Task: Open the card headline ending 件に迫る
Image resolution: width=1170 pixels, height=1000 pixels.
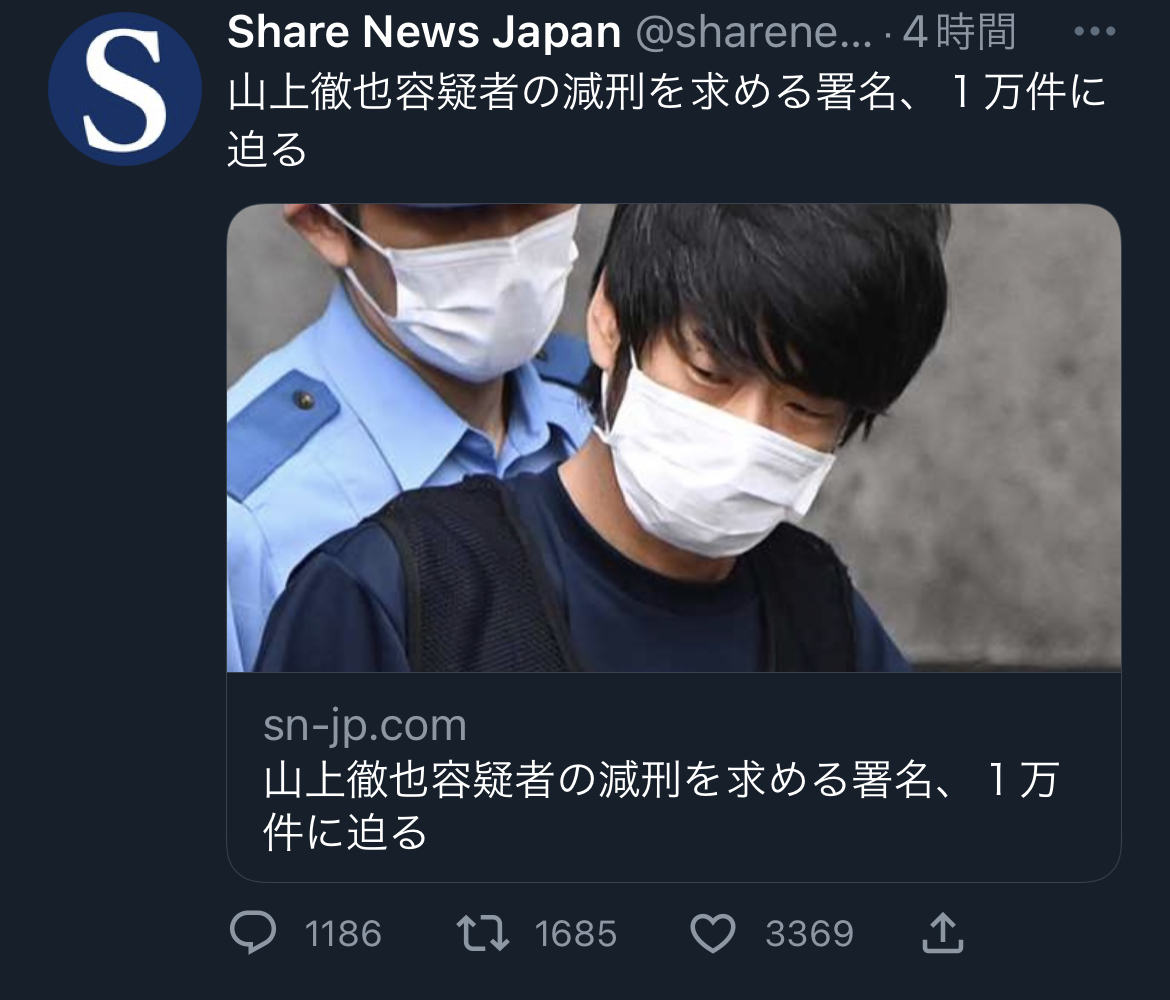Action: click(661, 806)
